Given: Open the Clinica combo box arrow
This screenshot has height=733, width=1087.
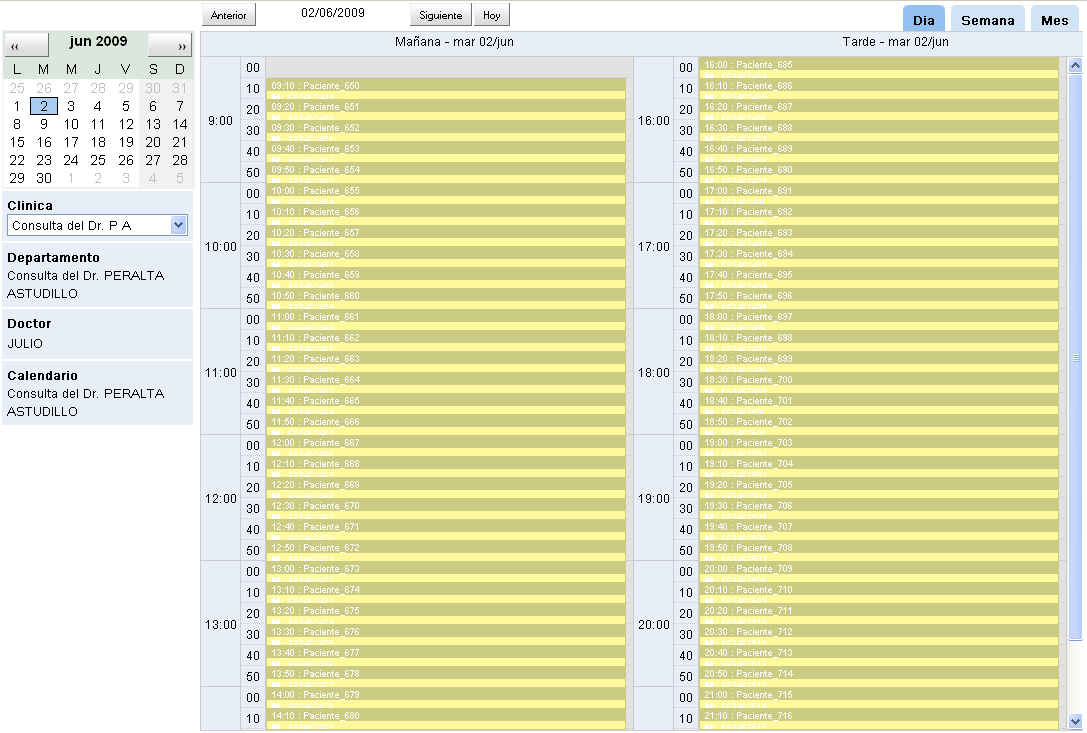Looking at the screenshot, I should pyautogui.click(x=178, y=225).
